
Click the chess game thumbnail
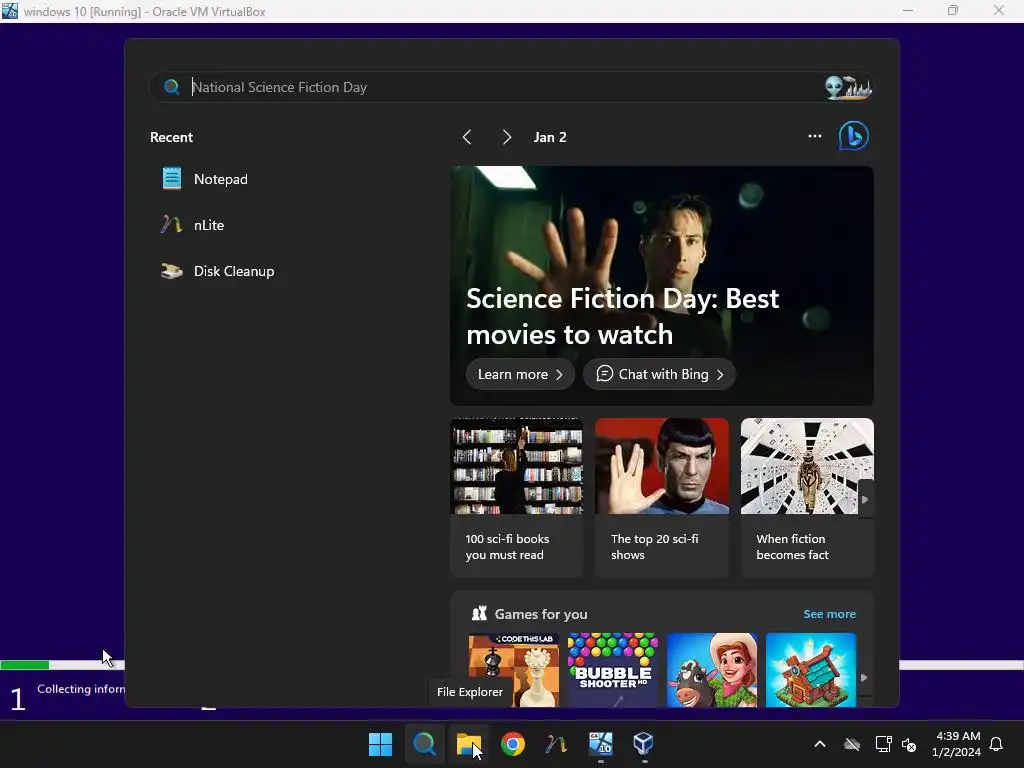coord(513,670)
